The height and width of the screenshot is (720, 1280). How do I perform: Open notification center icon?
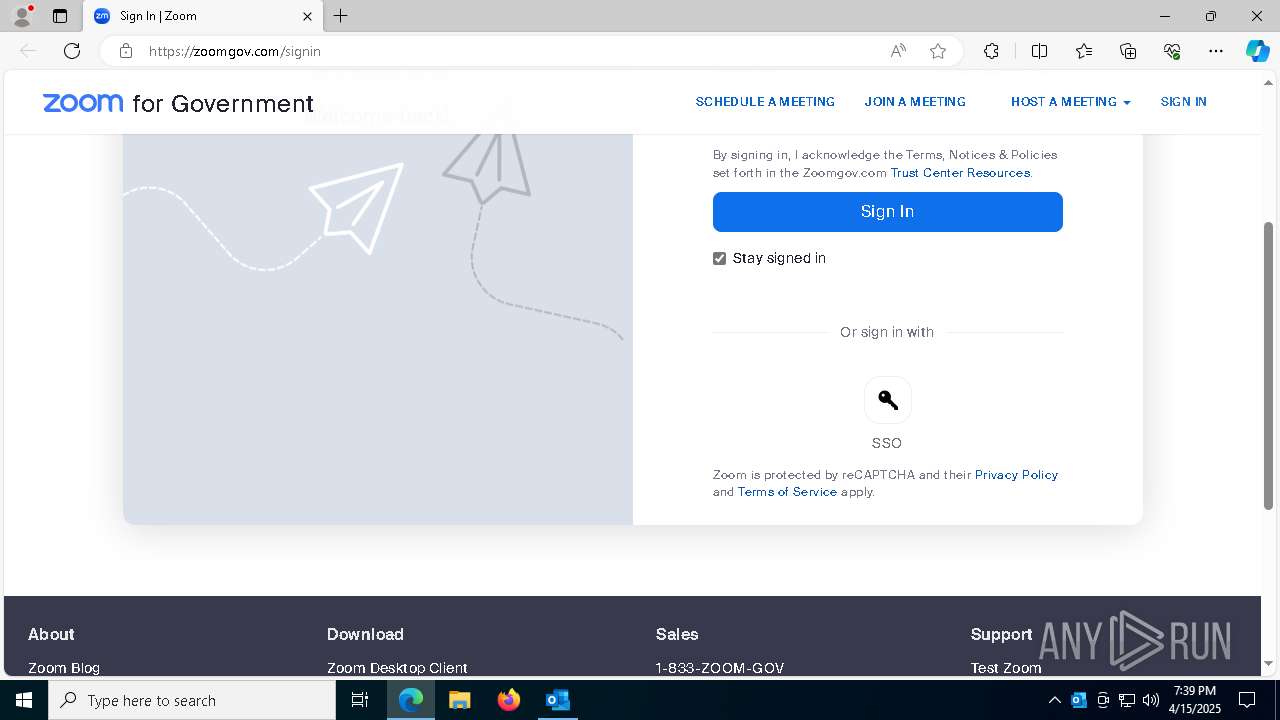click(x=1247, y=700)
